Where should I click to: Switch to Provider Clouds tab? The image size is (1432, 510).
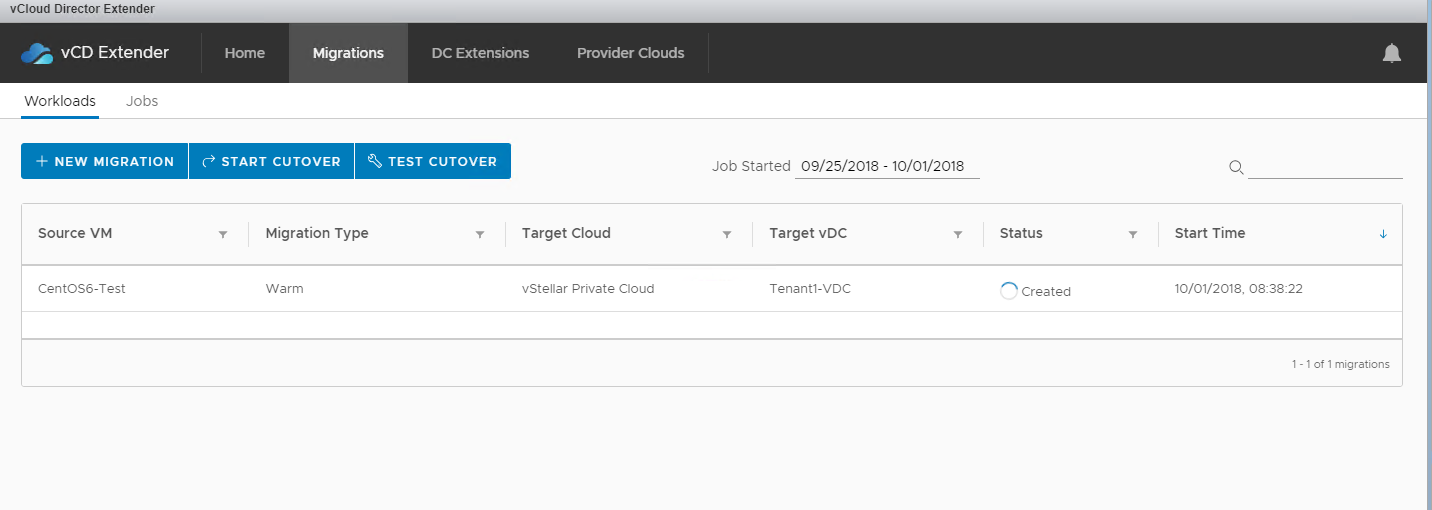(x=630, y=53)
